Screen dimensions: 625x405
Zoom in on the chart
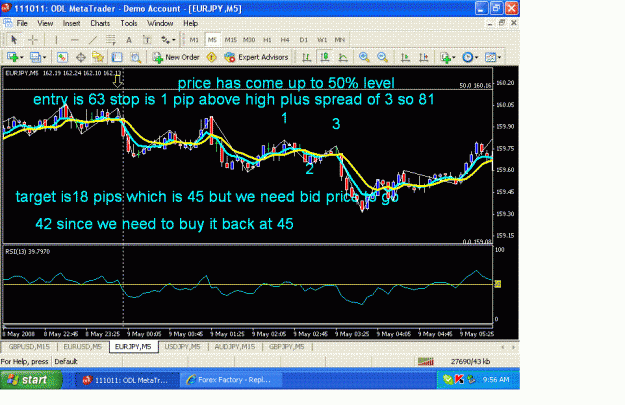tap(364, 57)
